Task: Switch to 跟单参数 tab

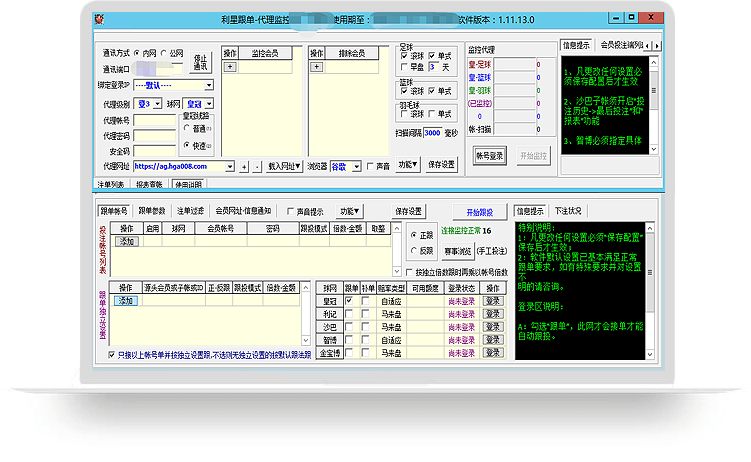Action: click(x=153, y=211)
